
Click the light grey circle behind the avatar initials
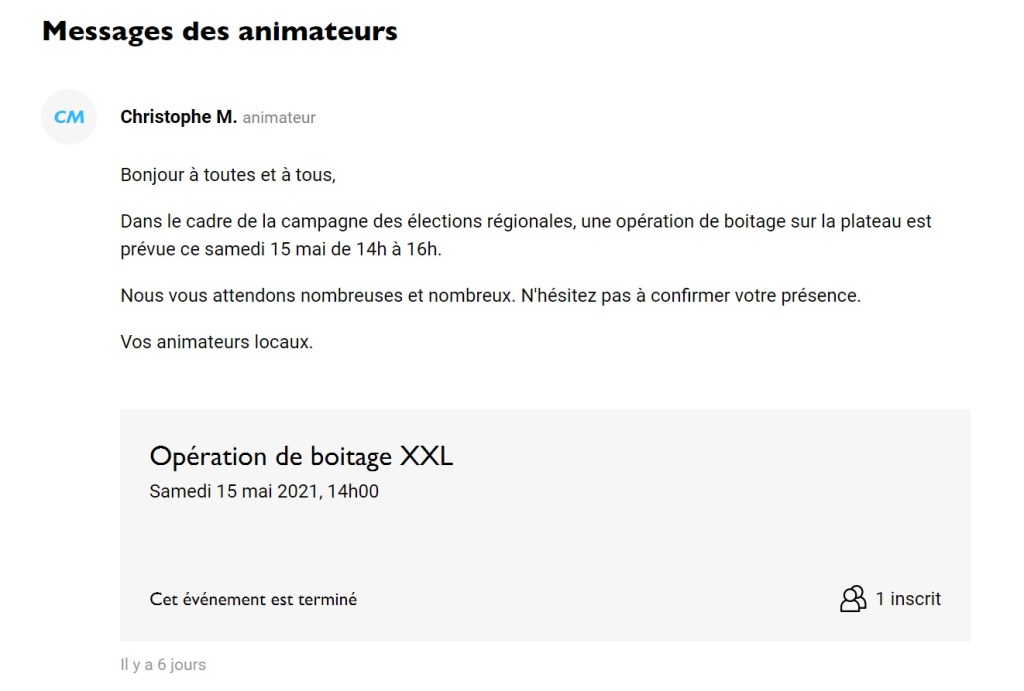pos(68,117)
